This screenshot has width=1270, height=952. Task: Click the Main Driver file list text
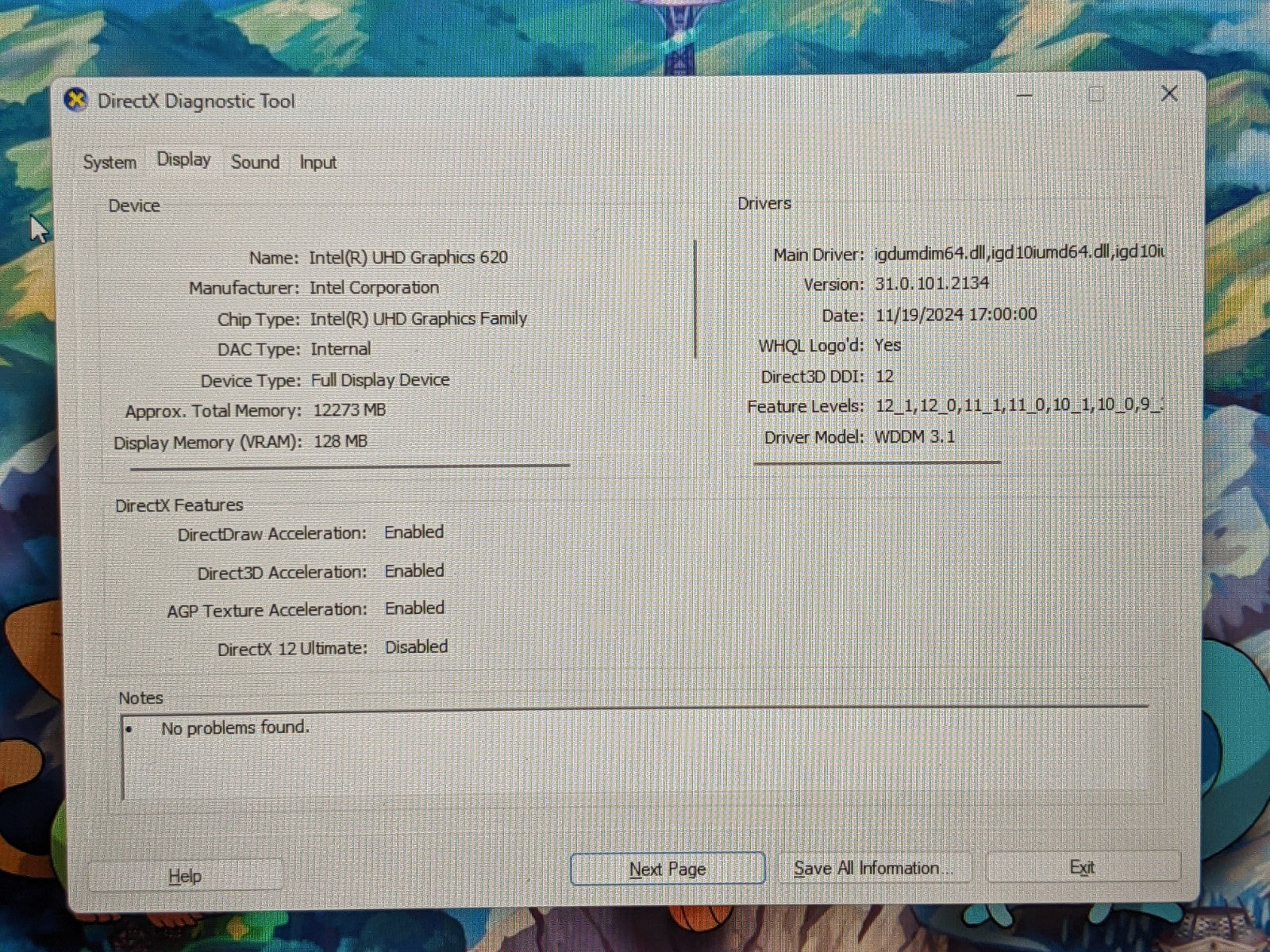[x=1018, y=253]
